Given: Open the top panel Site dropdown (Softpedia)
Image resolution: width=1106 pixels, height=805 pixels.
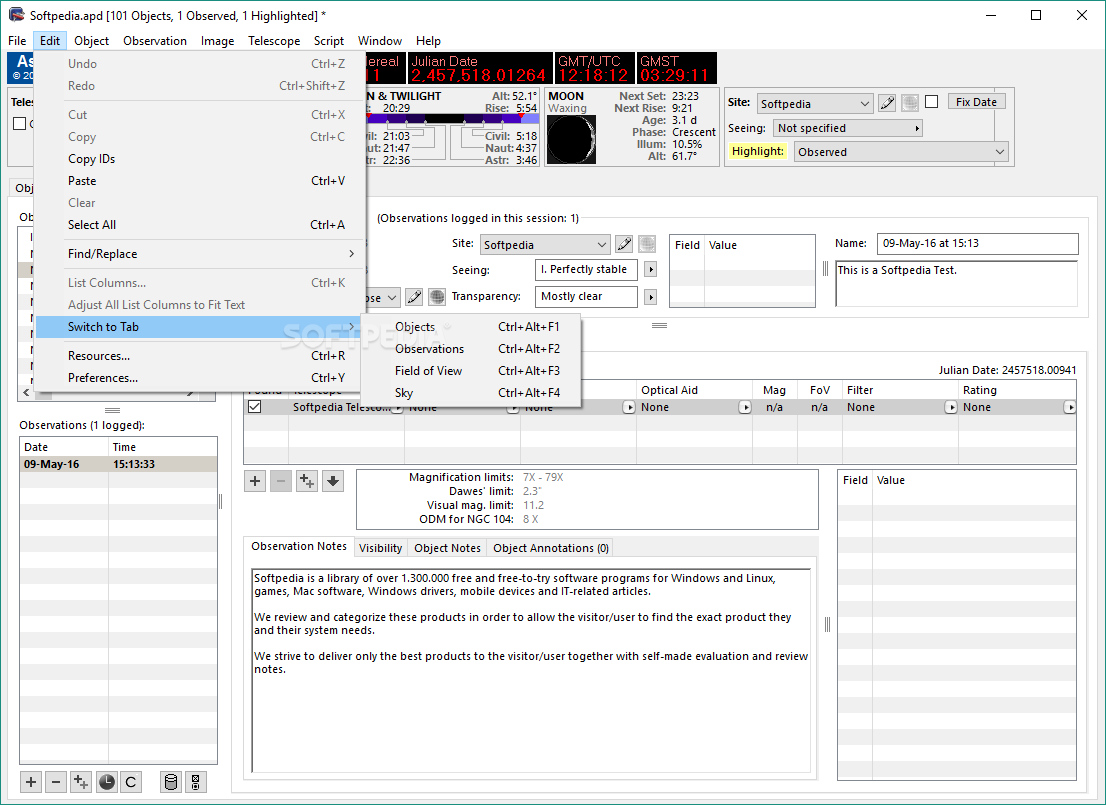Looking at the screenshot, I should point(815,104).
